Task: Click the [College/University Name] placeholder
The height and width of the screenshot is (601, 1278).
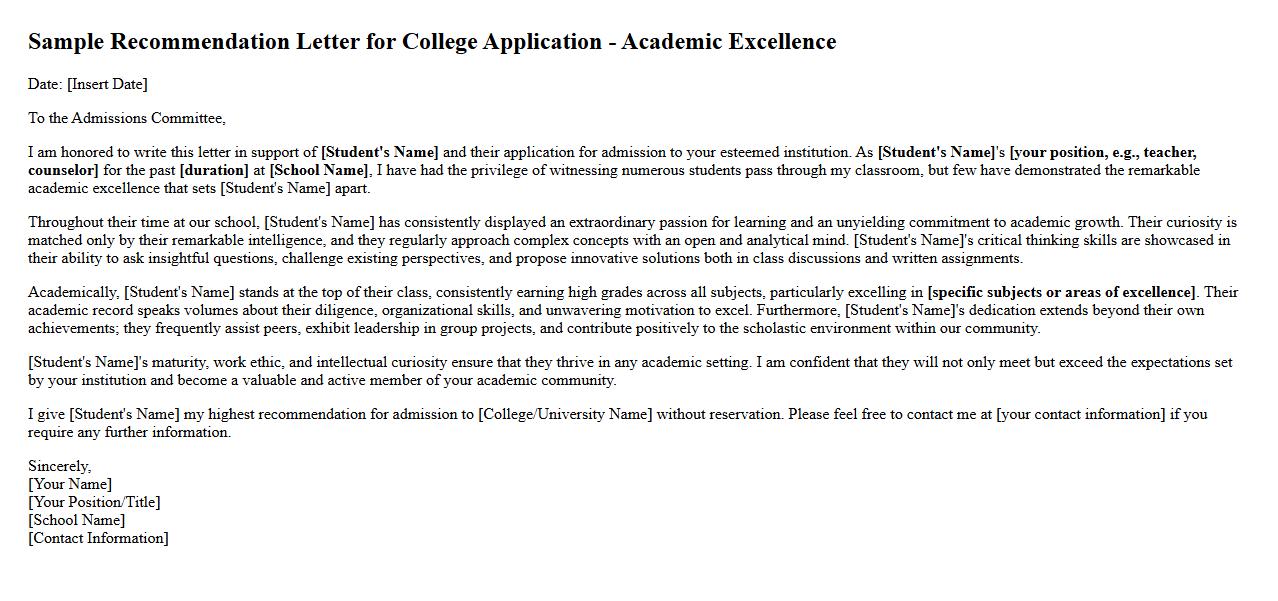Action: [x=565, y=414]
